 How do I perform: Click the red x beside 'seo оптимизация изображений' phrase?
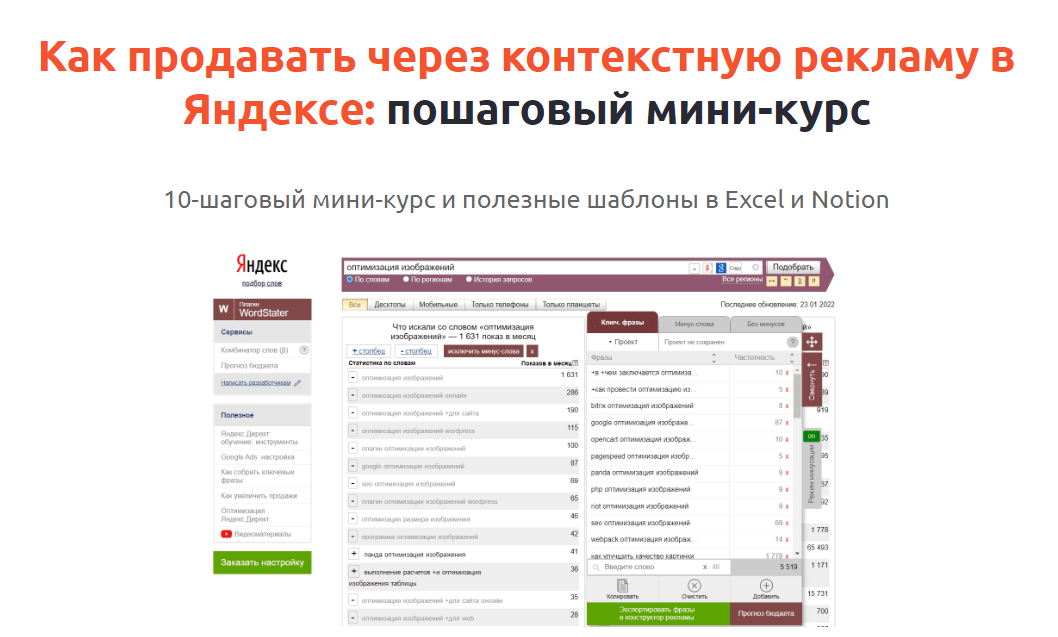point(786,523)
